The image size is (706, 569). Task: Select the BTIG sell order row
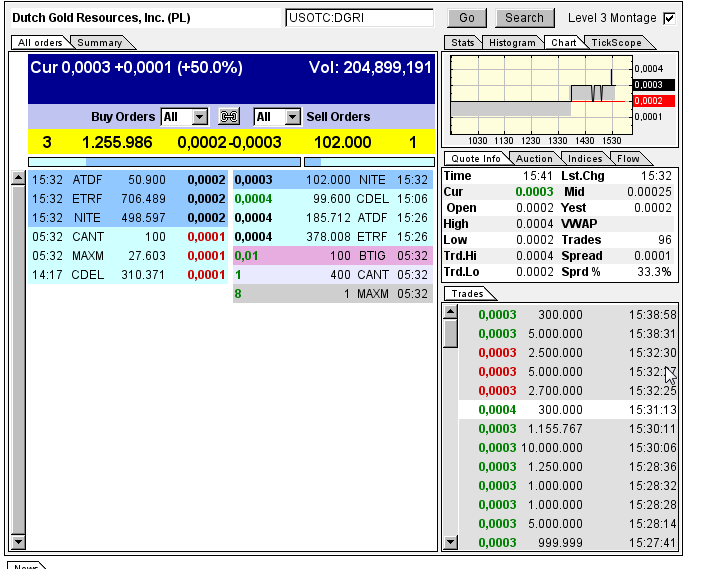332,256
